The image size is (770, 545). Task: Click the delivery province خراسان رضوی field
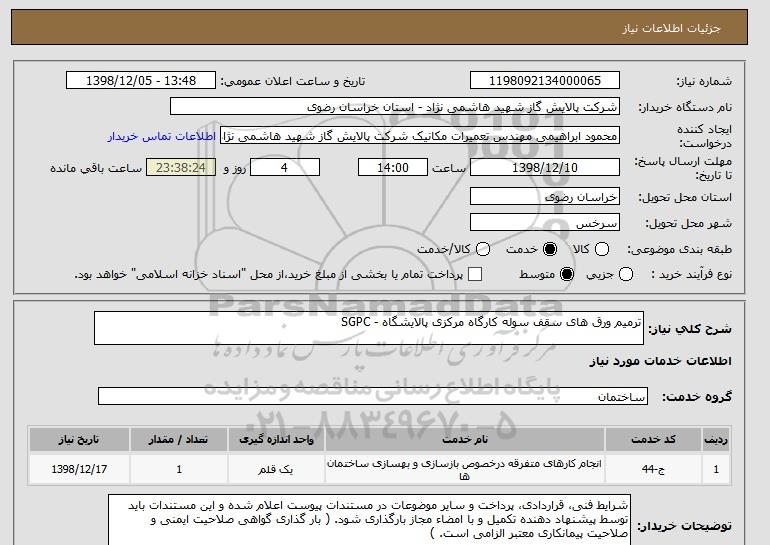pos(545,197)
